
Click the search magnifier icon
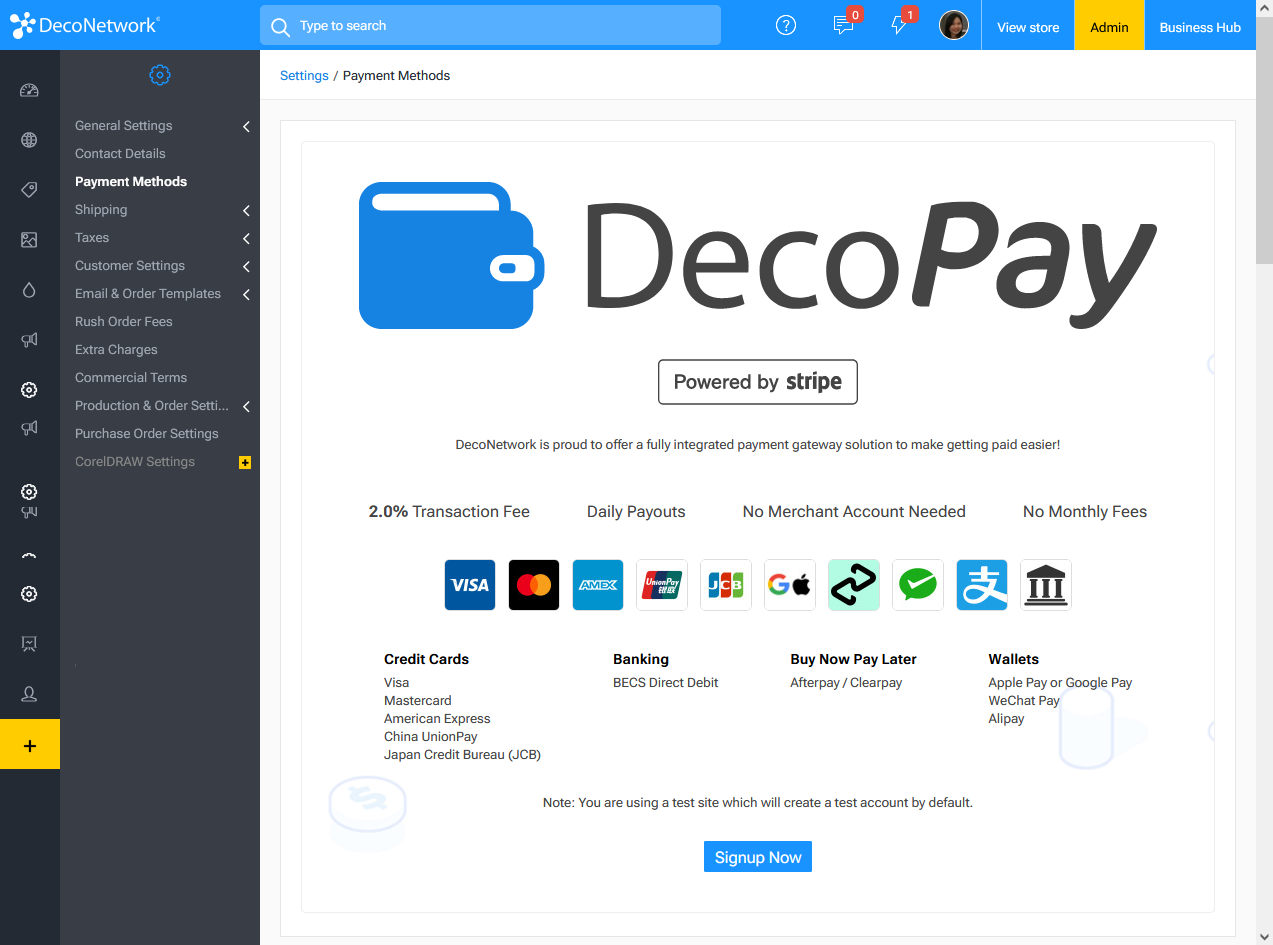(280, 26)
